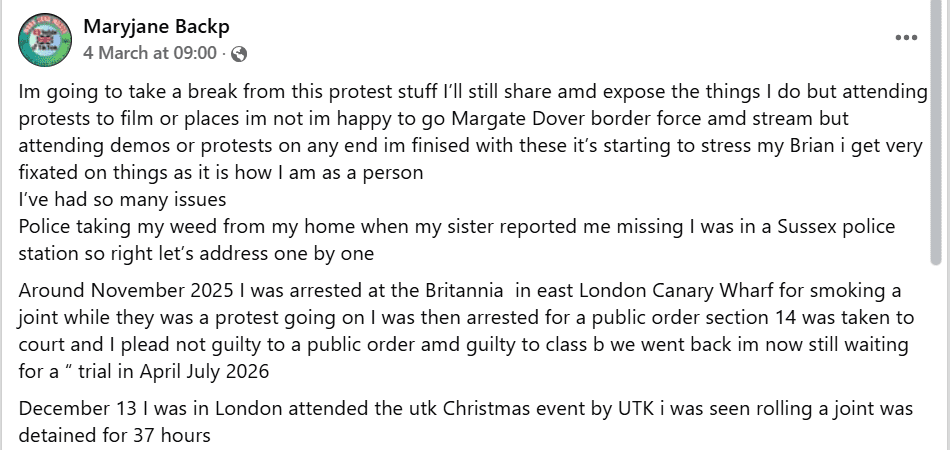Open the 4 March at 09:00 timestamp link
Image resolution: width=950 pixels, height=450 pixels.
(x=150, y=52)
